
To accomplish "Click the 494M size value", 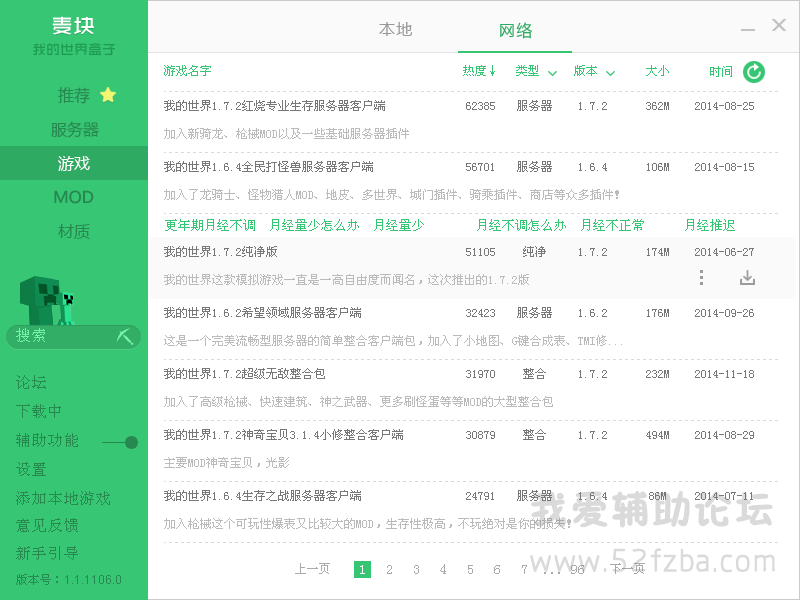I will pyautogui.click(x=657, y=435).
